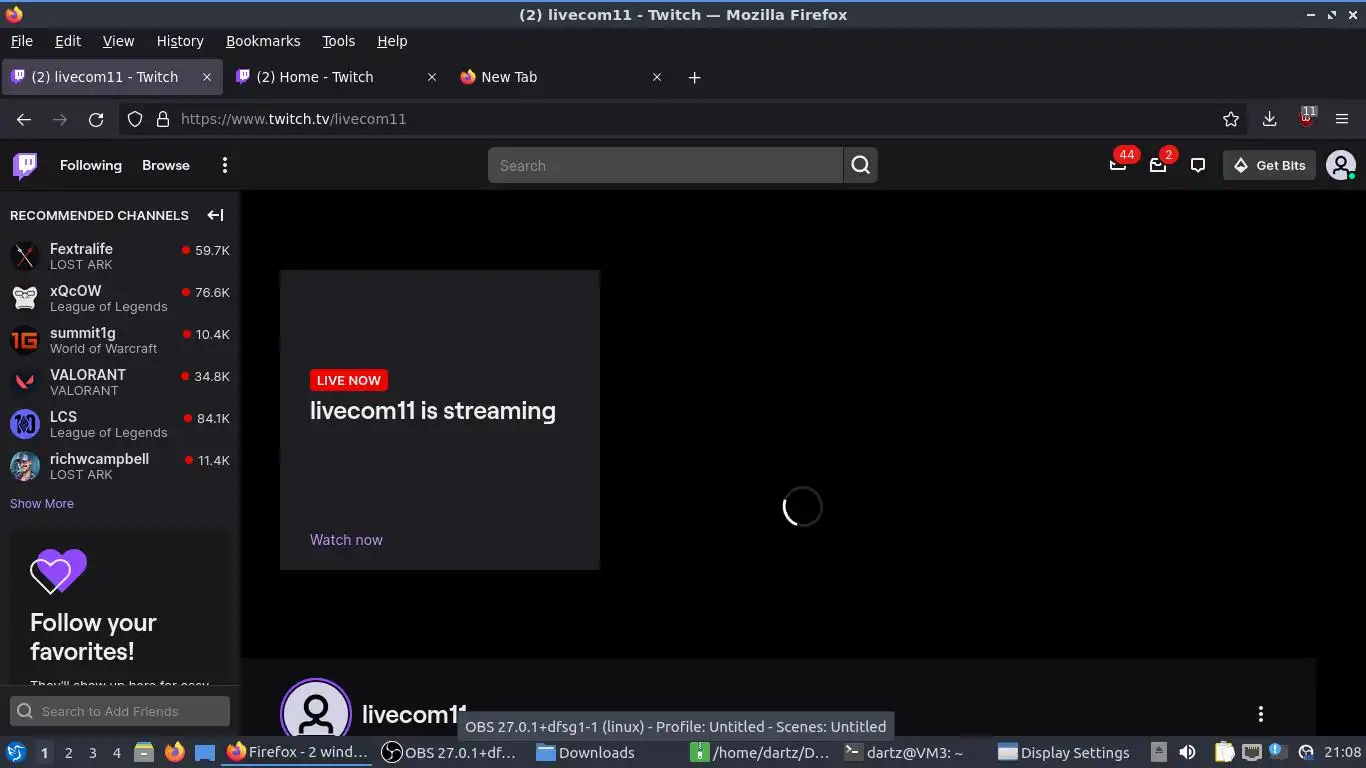Show site security padlock info

[x=163, y=119]
